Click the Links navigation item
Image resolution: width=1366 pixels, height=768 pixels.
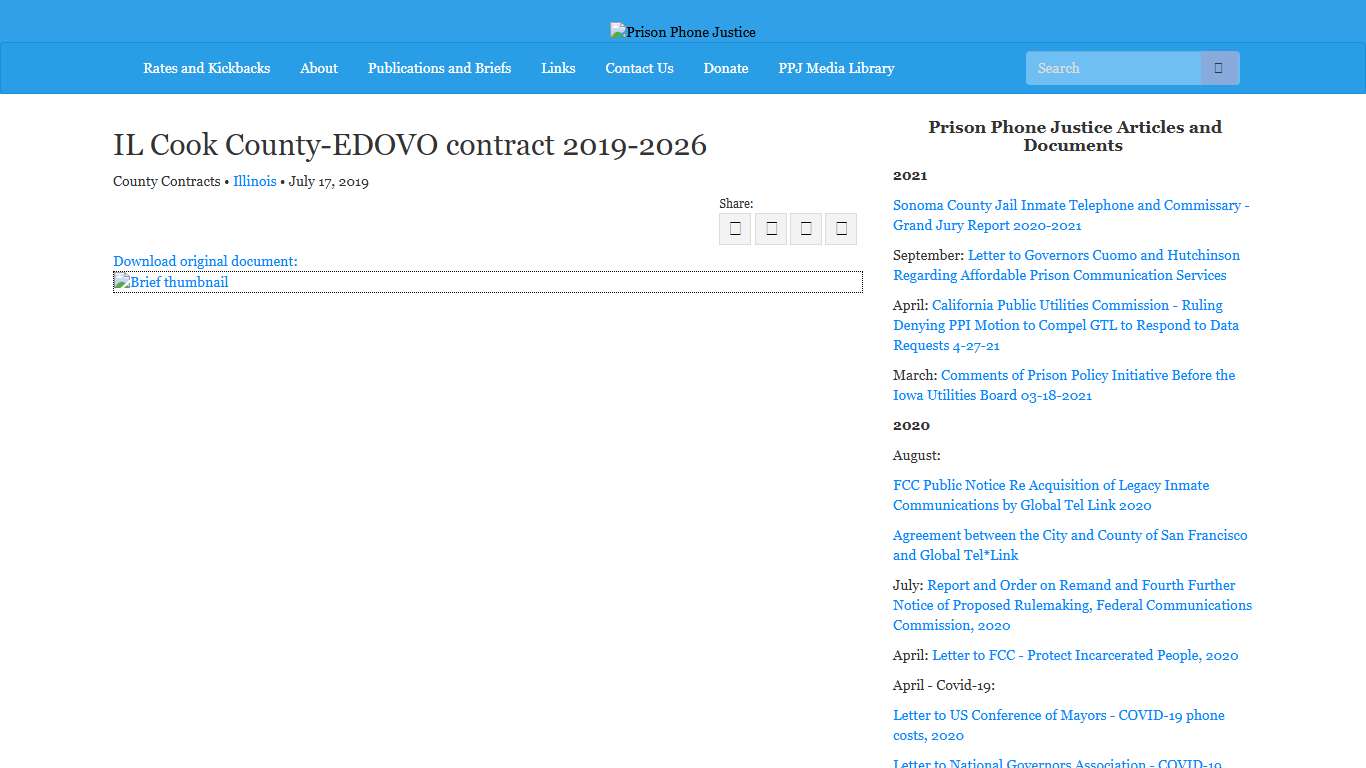[558, 68]
